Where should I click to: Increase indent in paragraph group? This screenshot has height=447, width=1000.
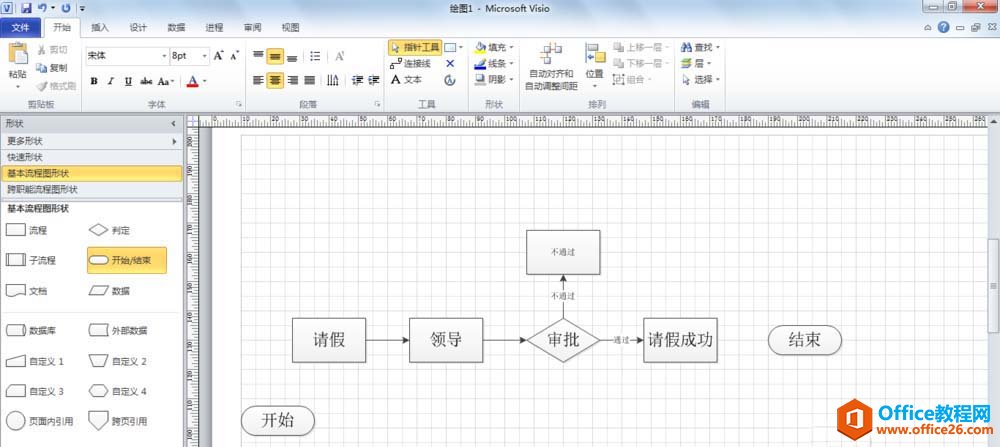pos(374,80)
